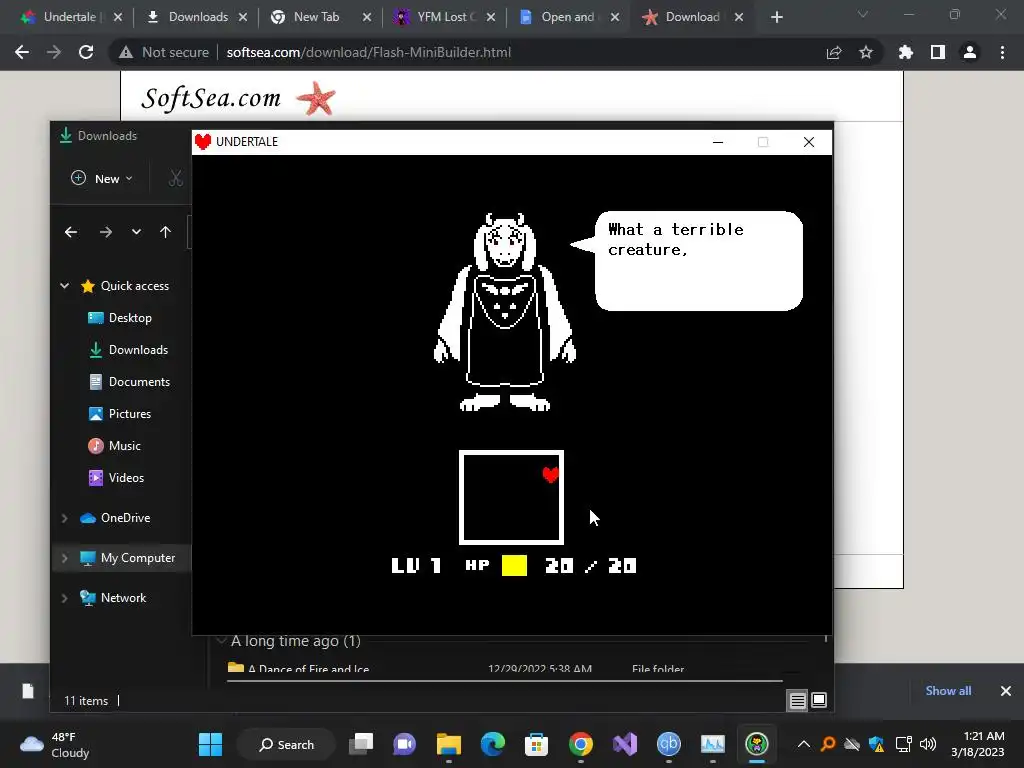Open recent locations dropdown in Explorer

(x=136, y=232)
